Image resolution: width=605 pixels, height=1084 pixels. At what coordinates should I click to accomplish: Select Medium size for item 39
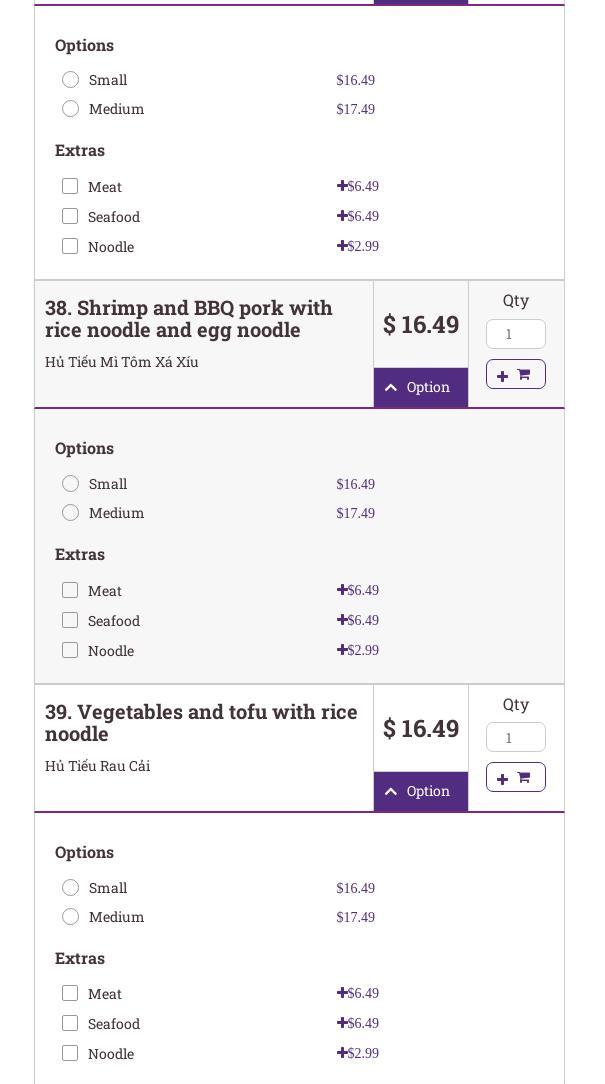[x=70, y=917]
